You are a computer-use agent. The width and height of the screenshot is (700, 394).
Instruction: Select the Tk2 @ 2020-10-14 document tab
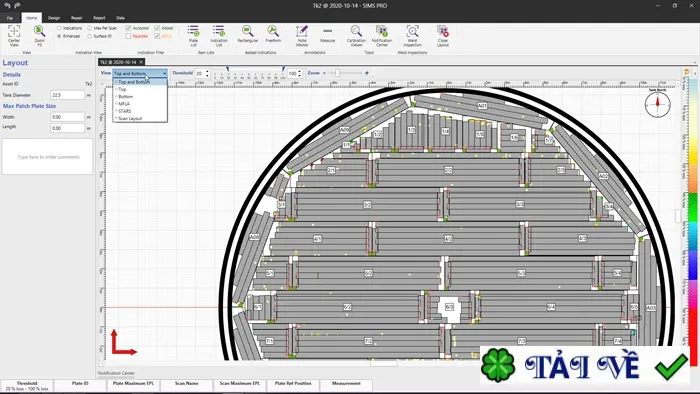118,62
